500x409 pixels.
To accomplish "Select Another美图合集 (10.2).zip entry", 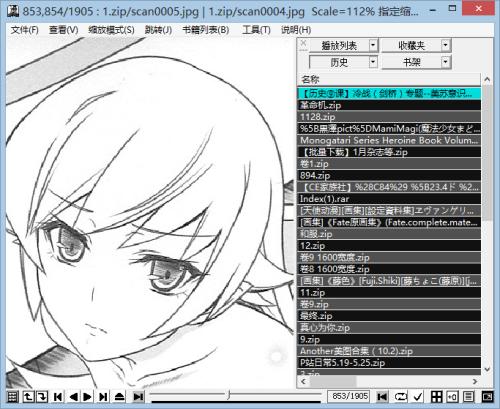I will point(389,351).
